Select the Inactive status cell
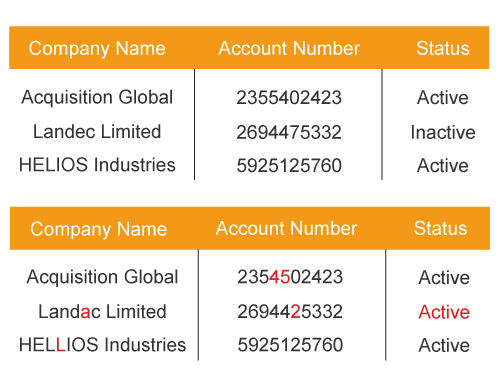Image resolution: width=500 pixels, height=380 pixels. [443, 132]
